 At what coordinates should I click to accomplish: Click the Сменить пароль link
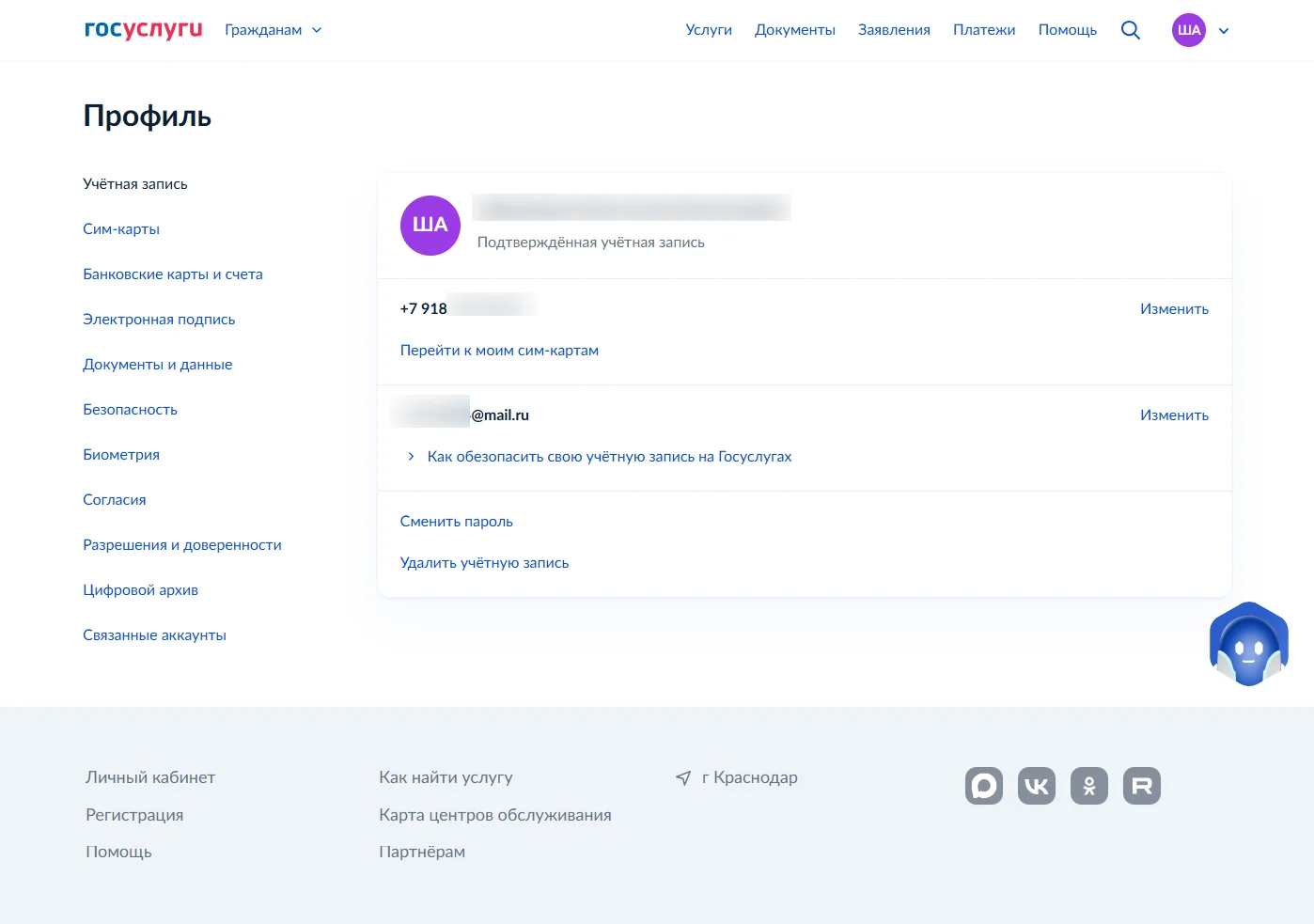tap(457, 522)
